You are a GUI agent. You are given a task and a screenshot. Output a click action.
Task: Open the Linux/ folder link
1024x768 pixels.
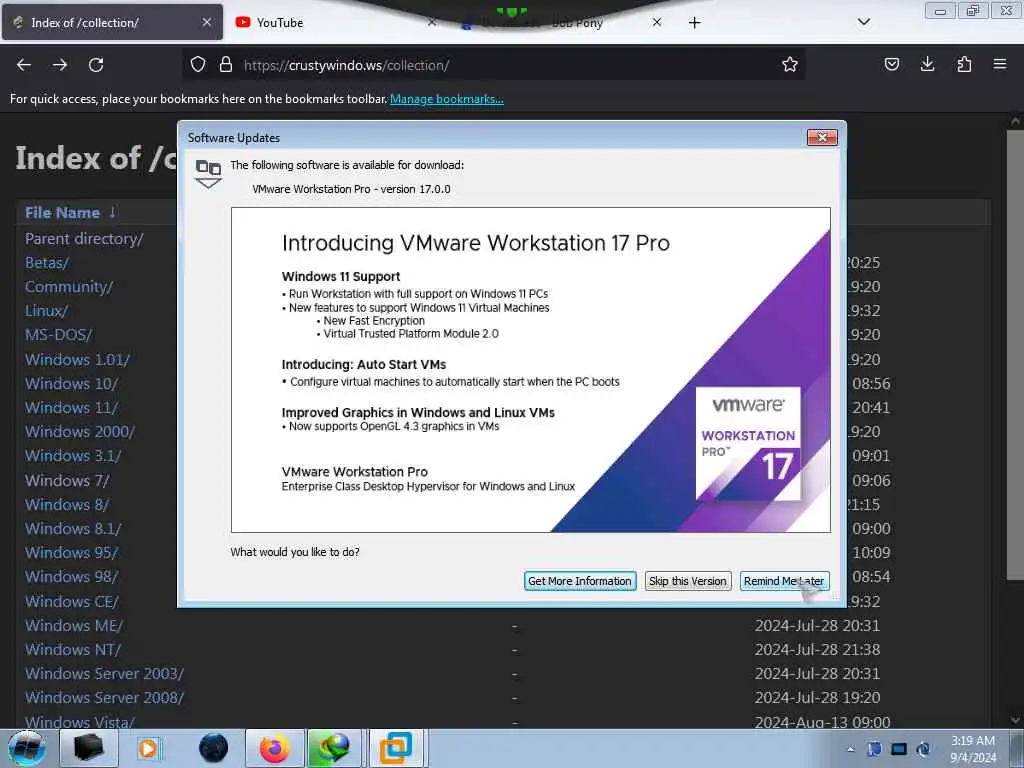[x=46, y=311]
